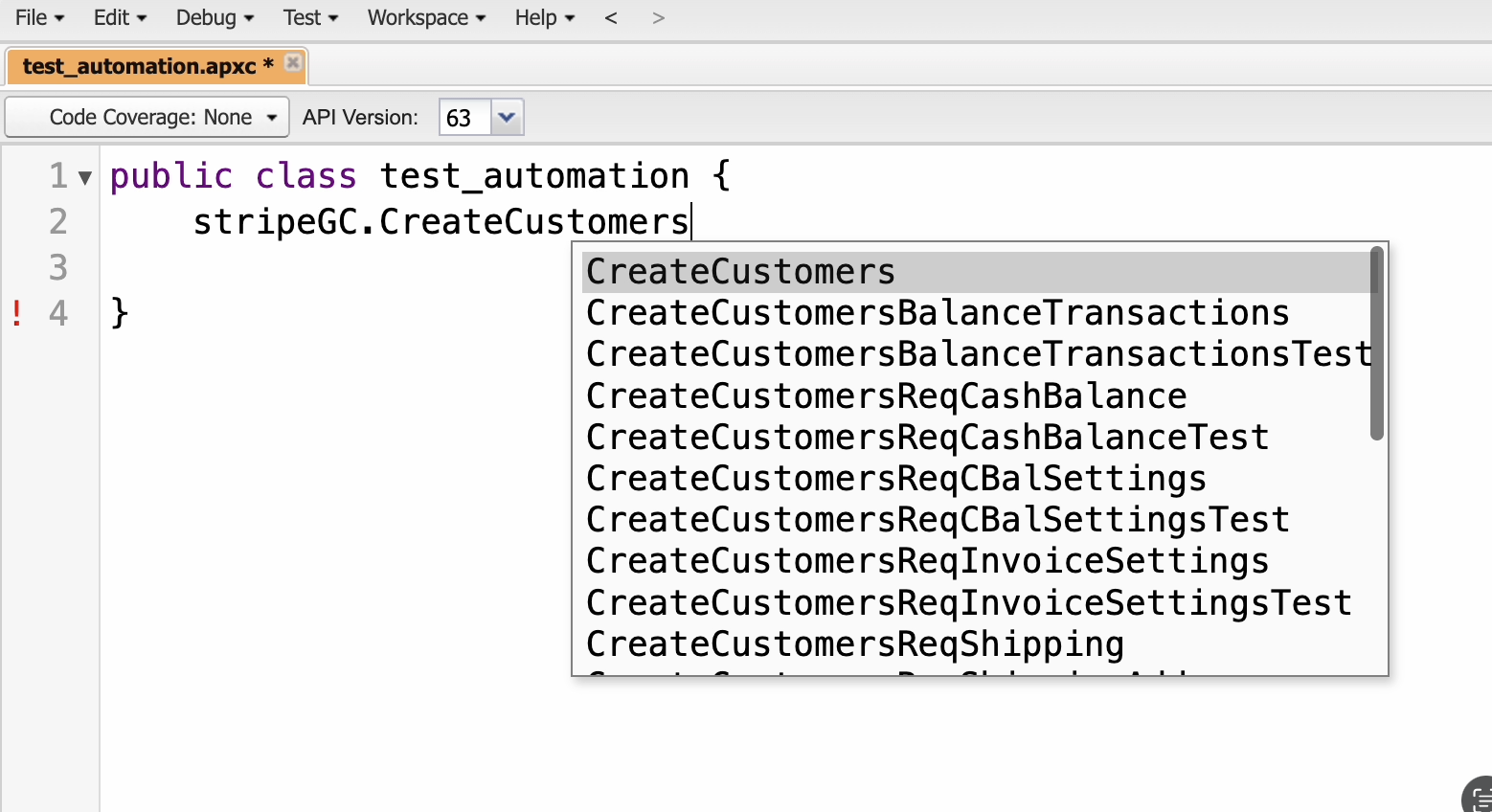This screenshot has width=1492, height=812.
Task: Open the round icon at bottom-right corner
Action: point(1478,796)
